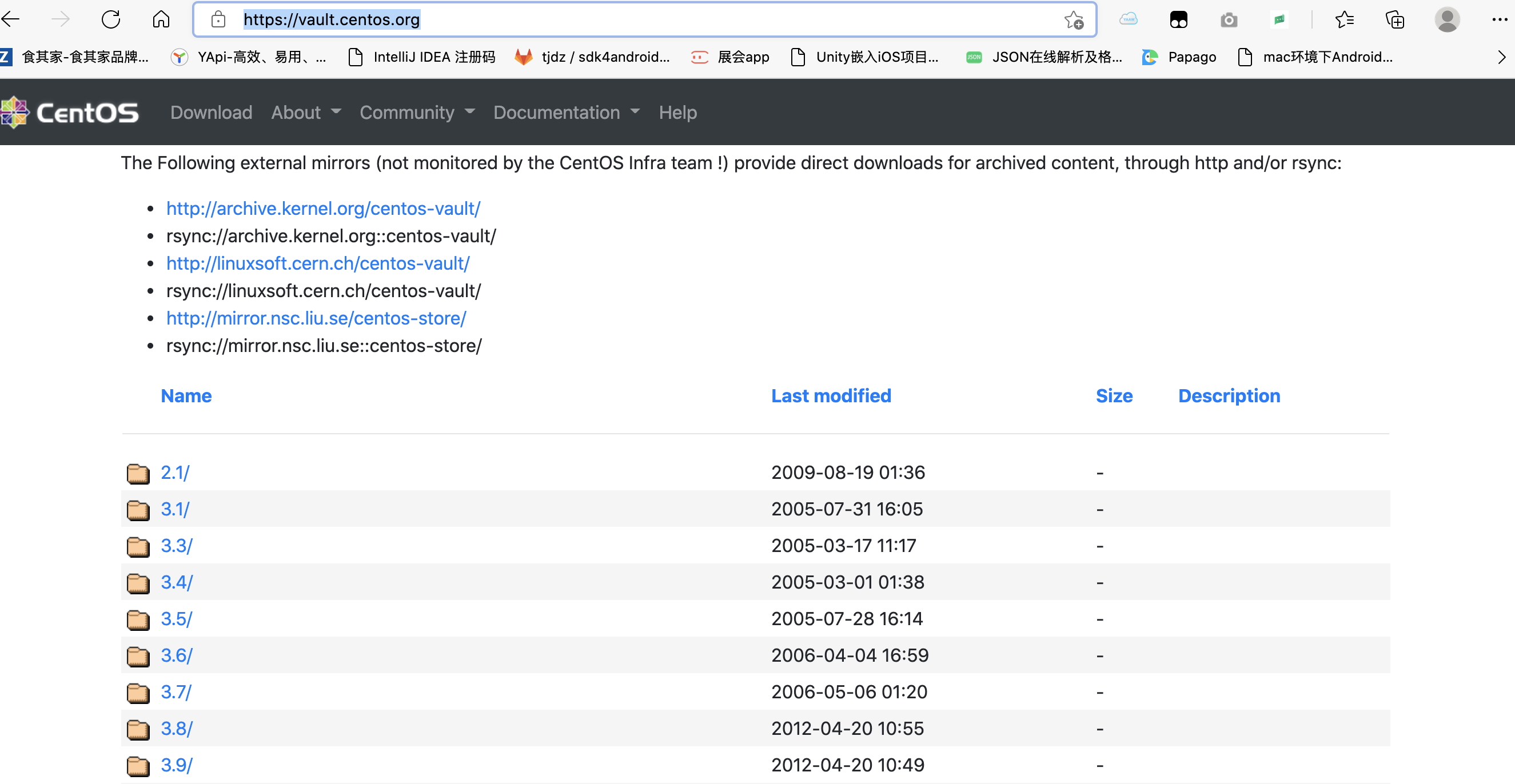Open the 3.8/ directory link
The image size is (1515, 784).
[x=176, y=728]
